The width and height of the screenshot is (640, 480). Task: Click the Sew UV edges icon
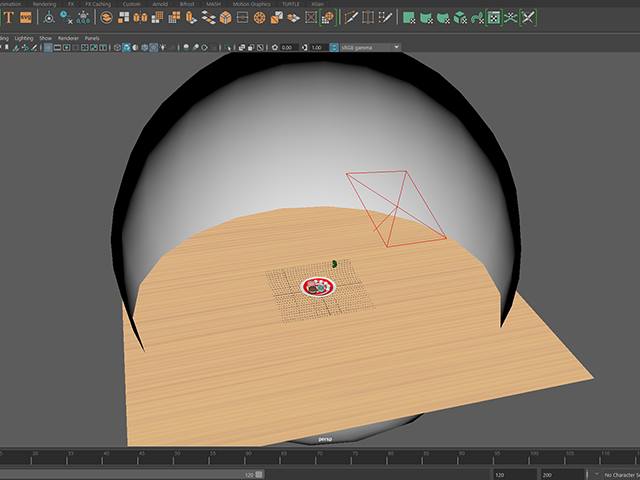click(511, 18)
